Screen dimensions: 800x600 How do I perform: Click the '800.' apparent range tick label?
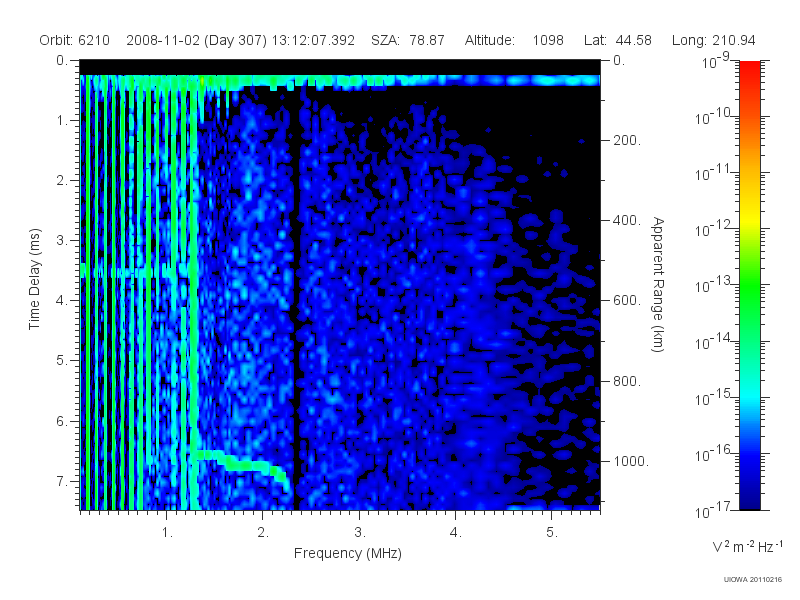coord(627,381)
